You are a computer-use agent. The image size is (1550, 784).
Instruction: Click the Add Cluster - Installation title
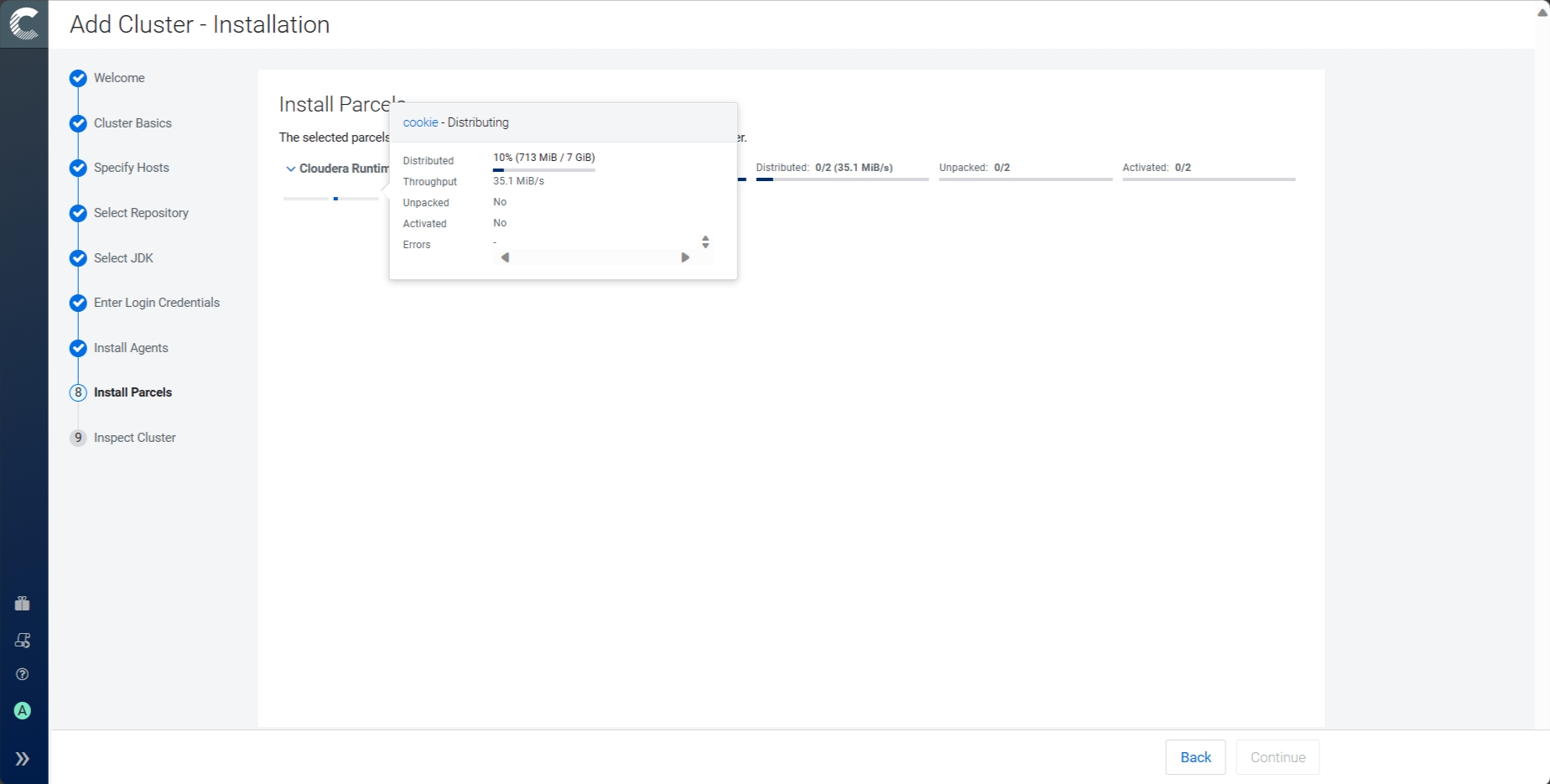pos(200,24)
